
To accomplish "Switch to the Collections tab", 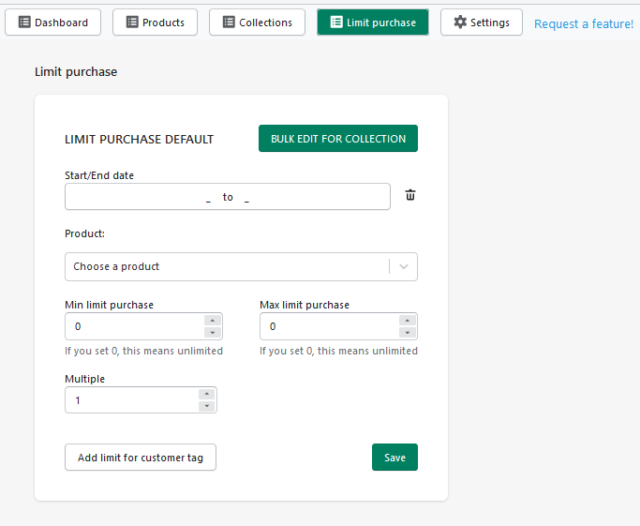I will [257, 22].
